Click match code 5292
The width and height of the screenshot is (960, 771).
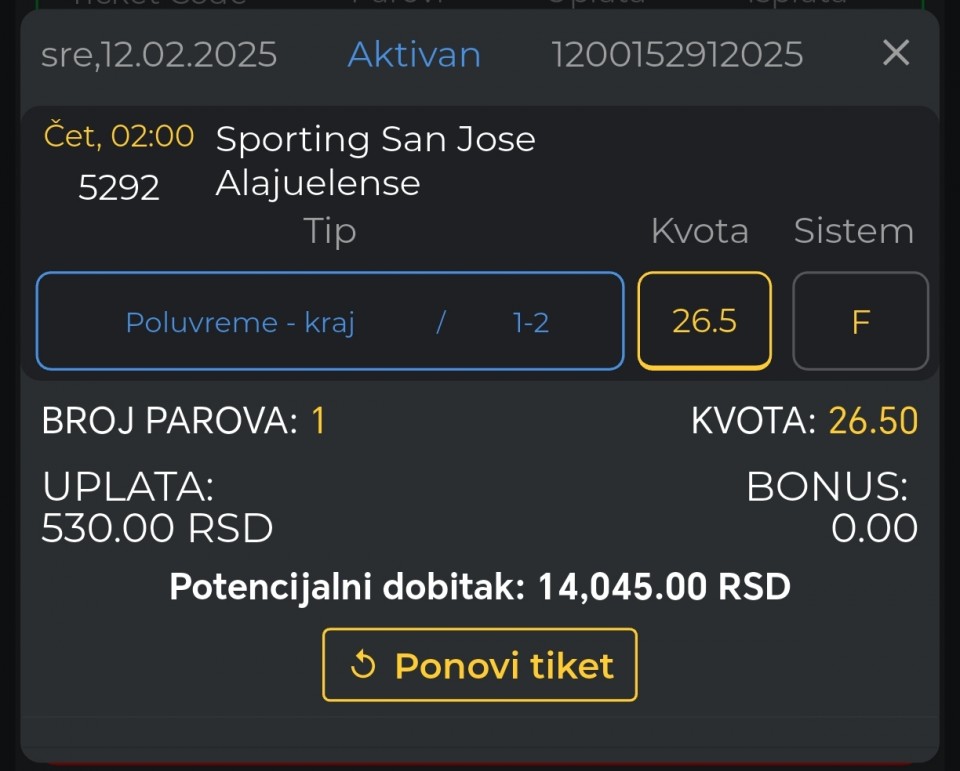(x=119, y=187)
